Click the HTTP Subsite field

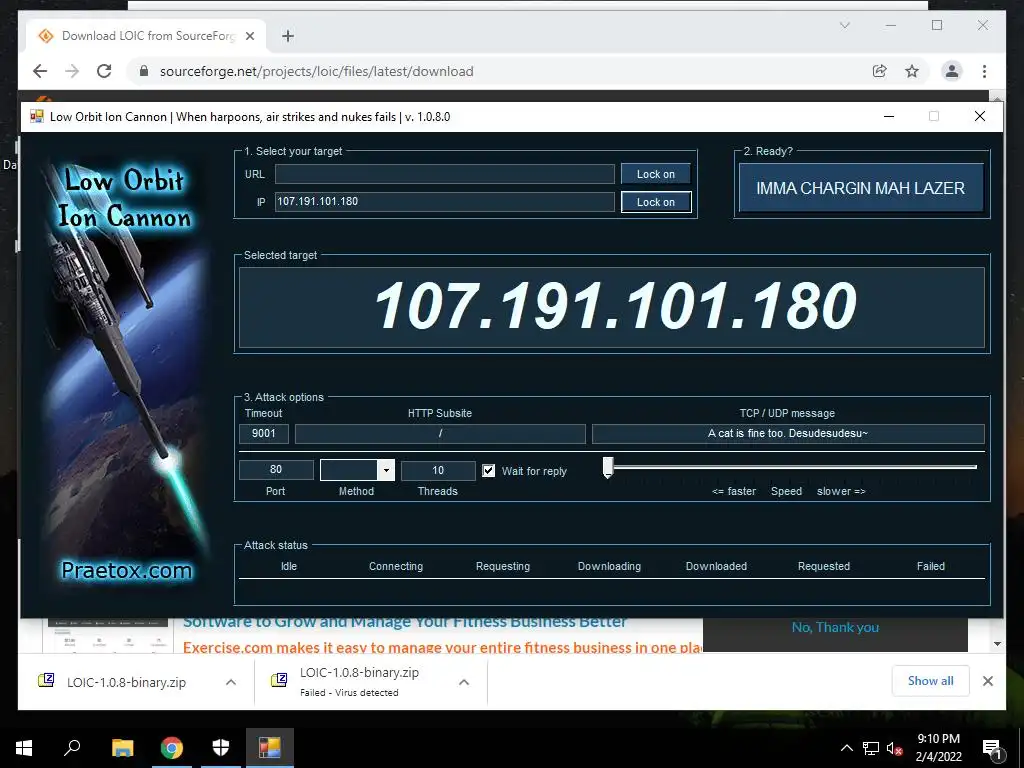pyautogui.click(x=440, y=433)
